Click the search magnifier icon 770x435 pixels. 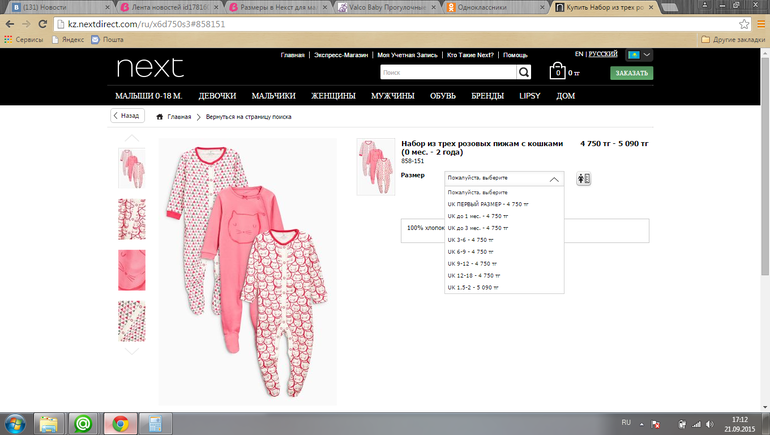524,72
